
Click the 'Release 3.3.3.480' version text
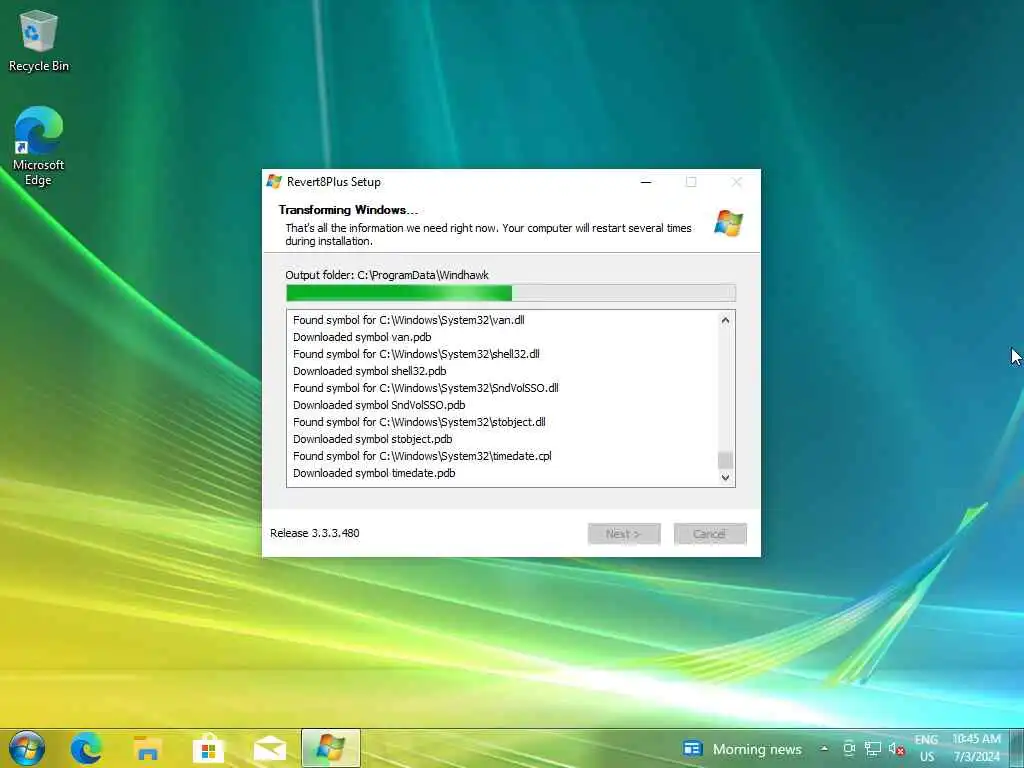[315, 533]
